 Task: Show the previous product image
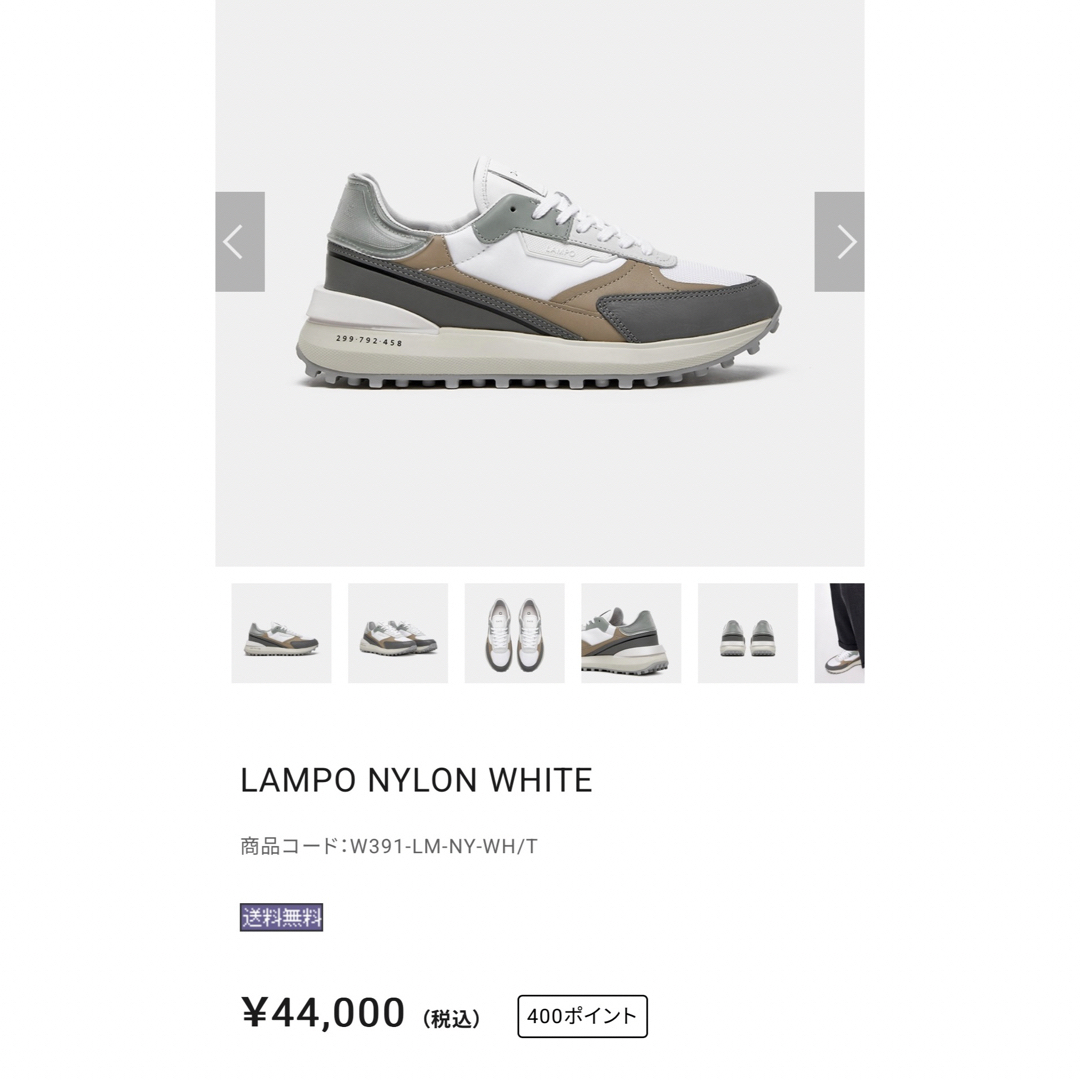(x=240, y=242)
